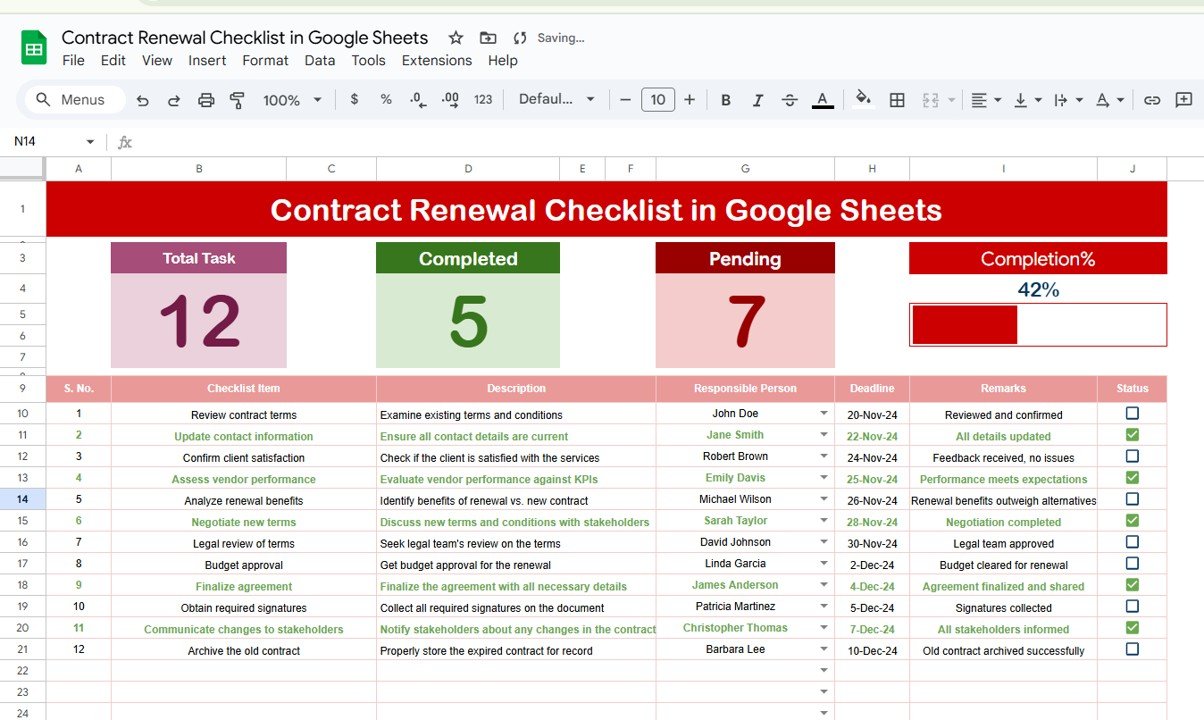Open zoom level 100% dropdown

pos(292,100)
